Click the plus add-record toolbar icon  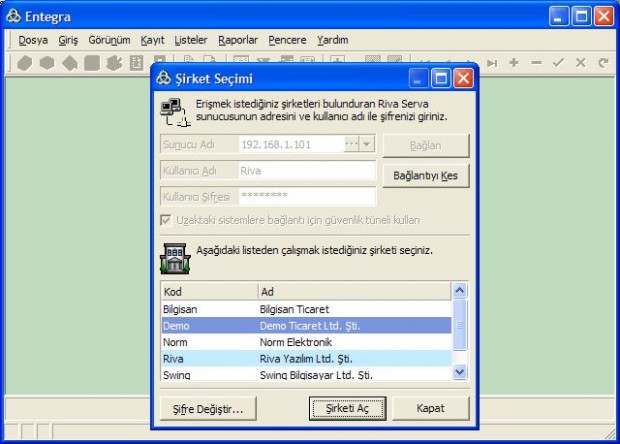click(x=514, y=62)
